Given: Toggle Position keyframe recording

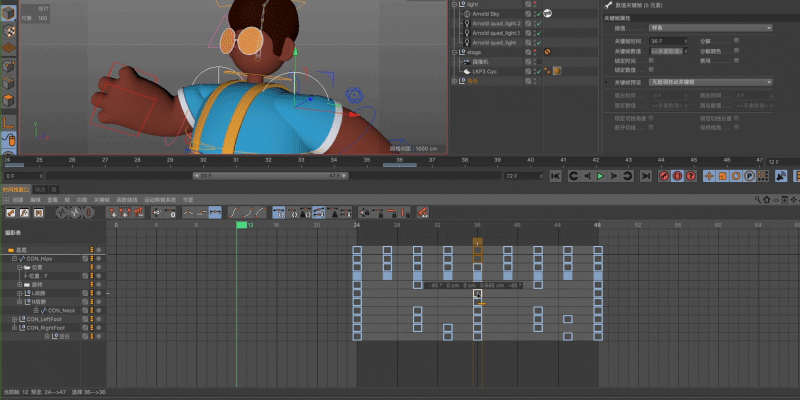Looking at the screenshot, I should (709, 176).
